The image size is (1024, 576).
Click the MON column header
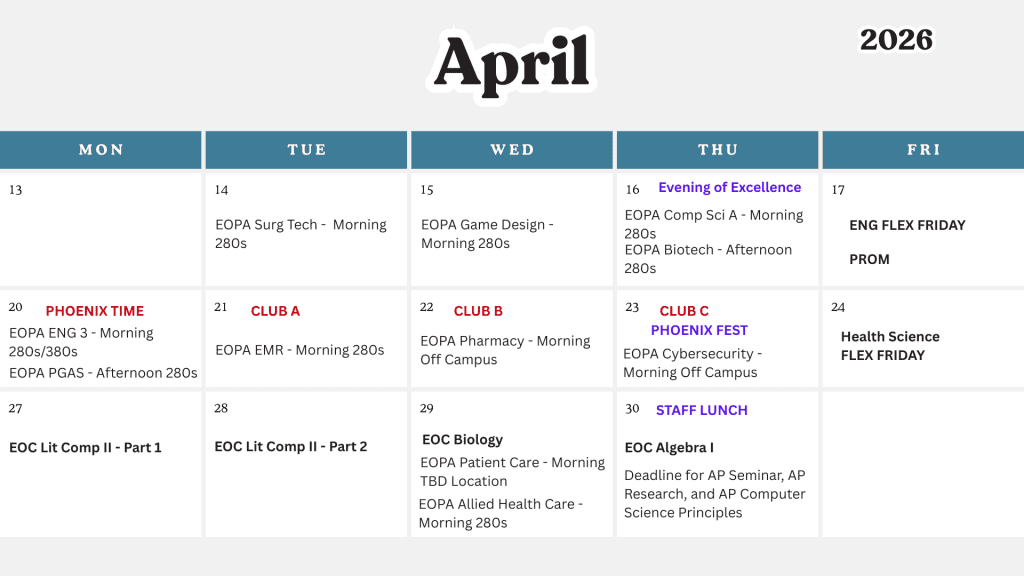pos(101,150)
